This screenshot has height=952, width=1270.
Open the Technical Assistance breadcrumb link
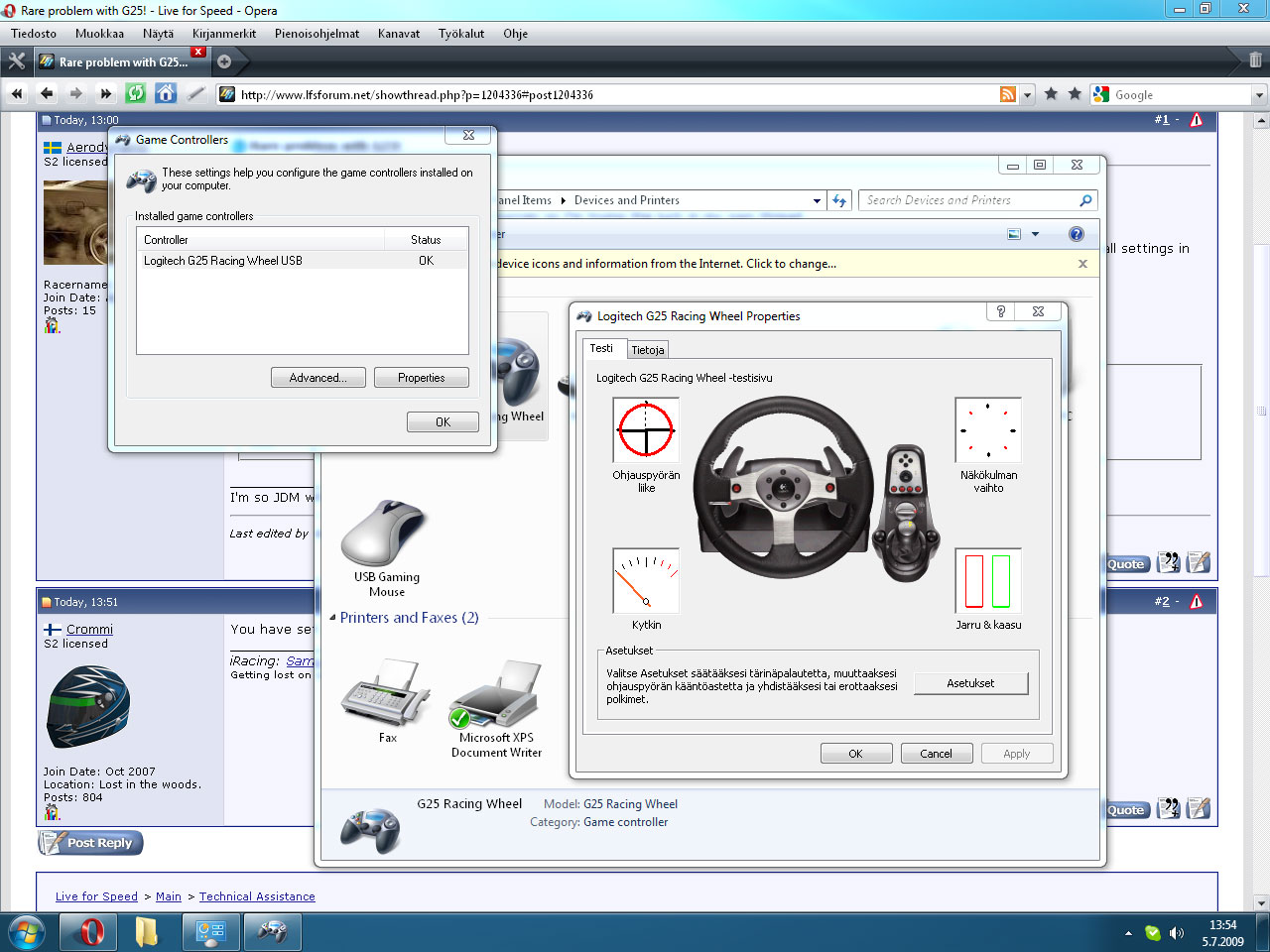coord(257,896)
